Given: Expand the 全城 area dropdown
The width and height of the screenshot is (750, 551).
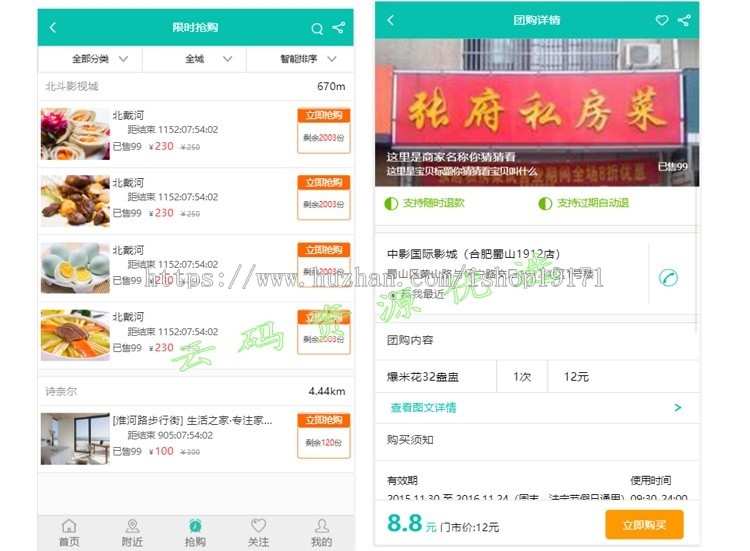Looking at the screenshot, I should [x=207, y=59].
